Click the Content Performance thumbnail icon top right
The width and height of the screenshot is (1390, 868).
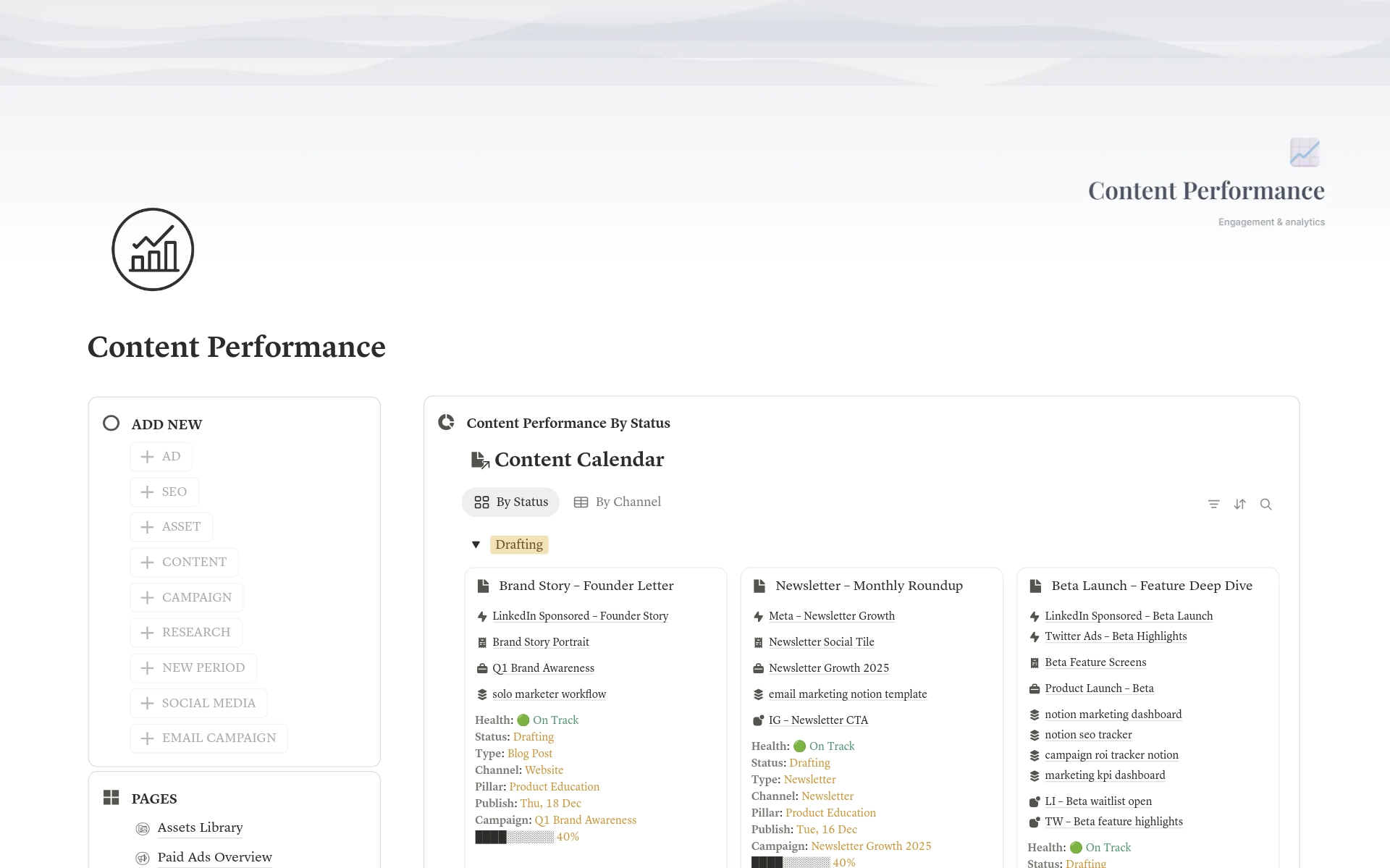click(x=1305, y=152)
